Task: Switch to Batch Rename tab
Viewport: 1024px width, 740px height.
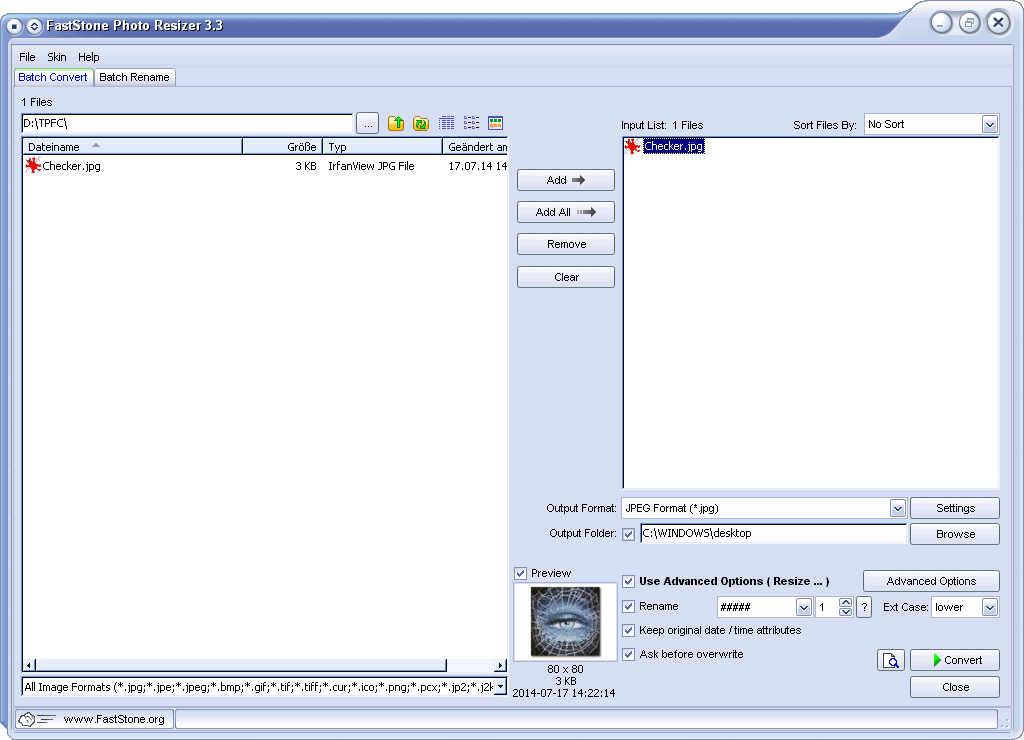Action: click(134, 77)
